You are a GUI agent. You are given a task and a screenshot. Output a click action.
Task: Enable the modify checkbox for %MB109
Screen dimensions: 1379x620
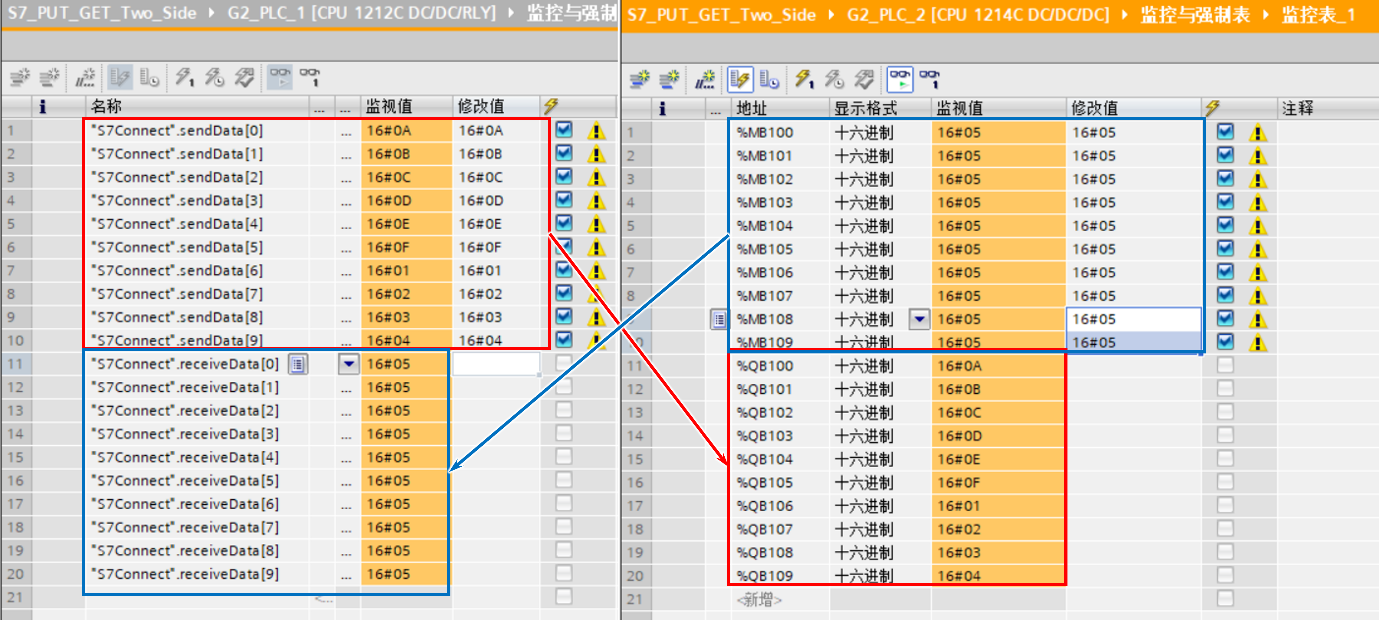tap(1222, 342)
